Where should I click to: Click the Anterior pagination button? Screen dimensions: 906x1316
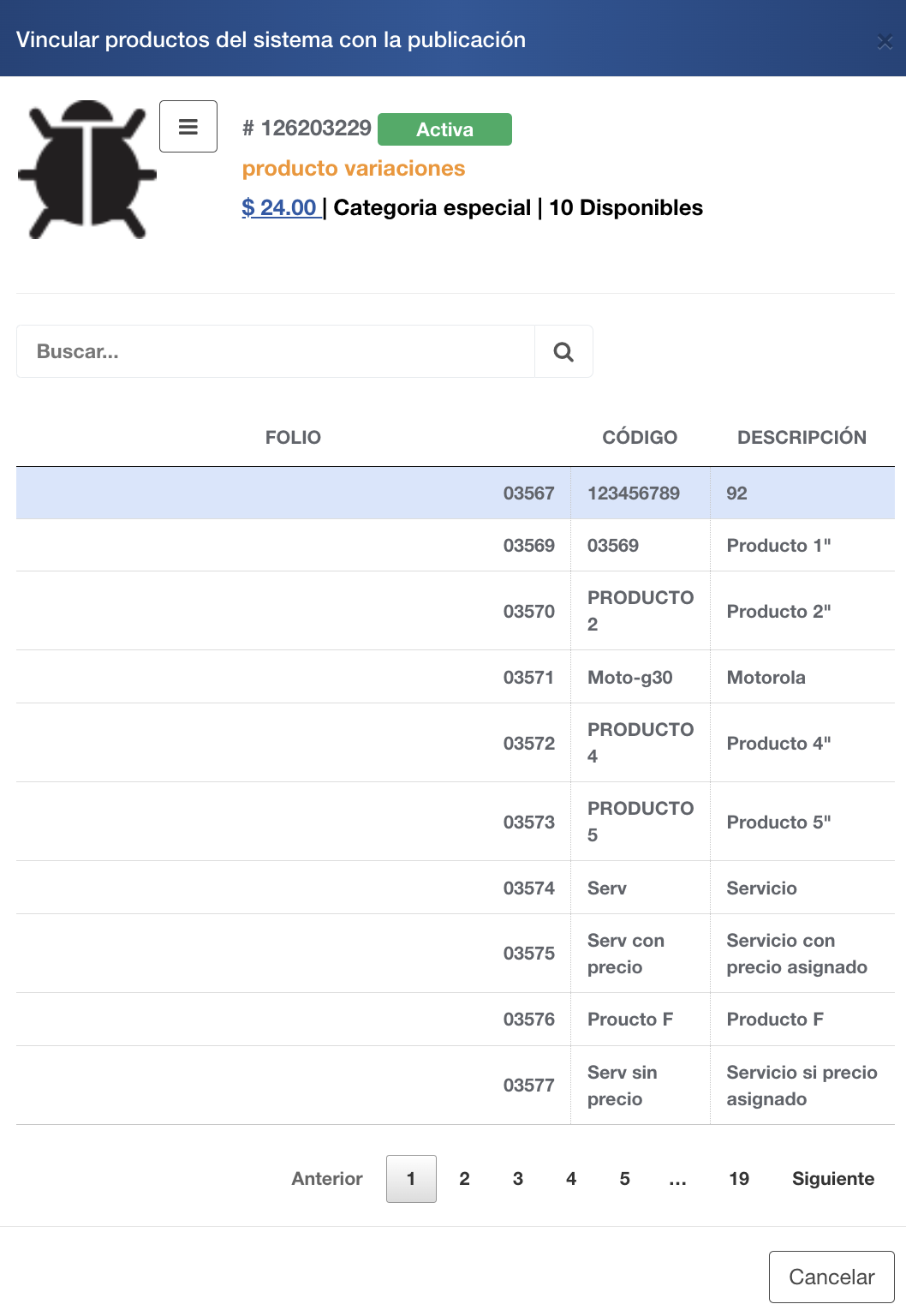(327, 1179)
